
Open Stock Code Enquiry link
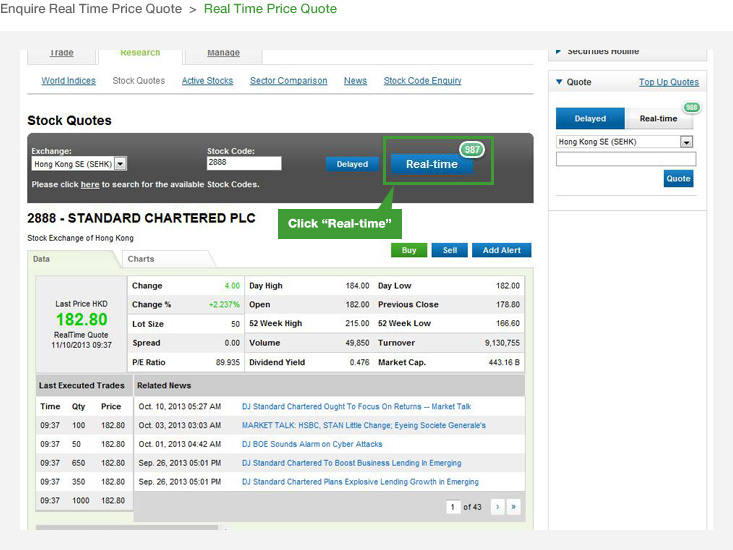(422, 80)
